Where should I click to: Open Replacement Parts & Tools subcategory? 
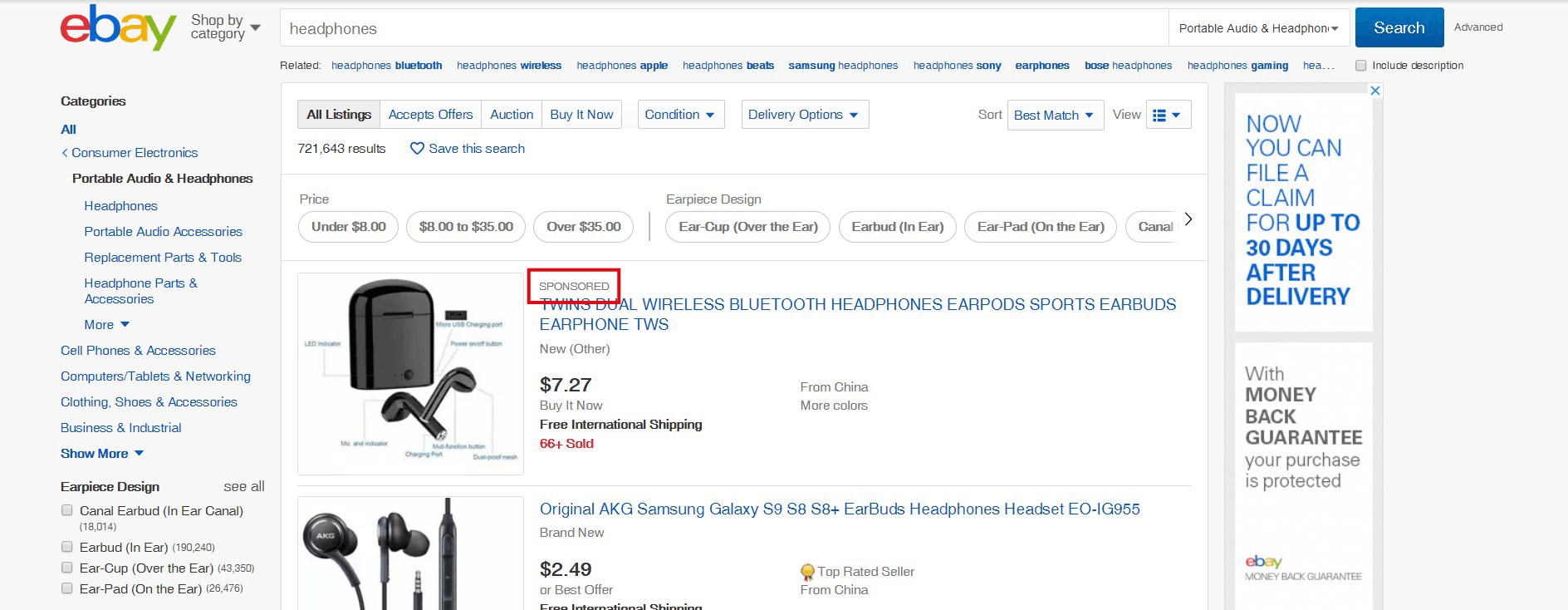(163, 258)
